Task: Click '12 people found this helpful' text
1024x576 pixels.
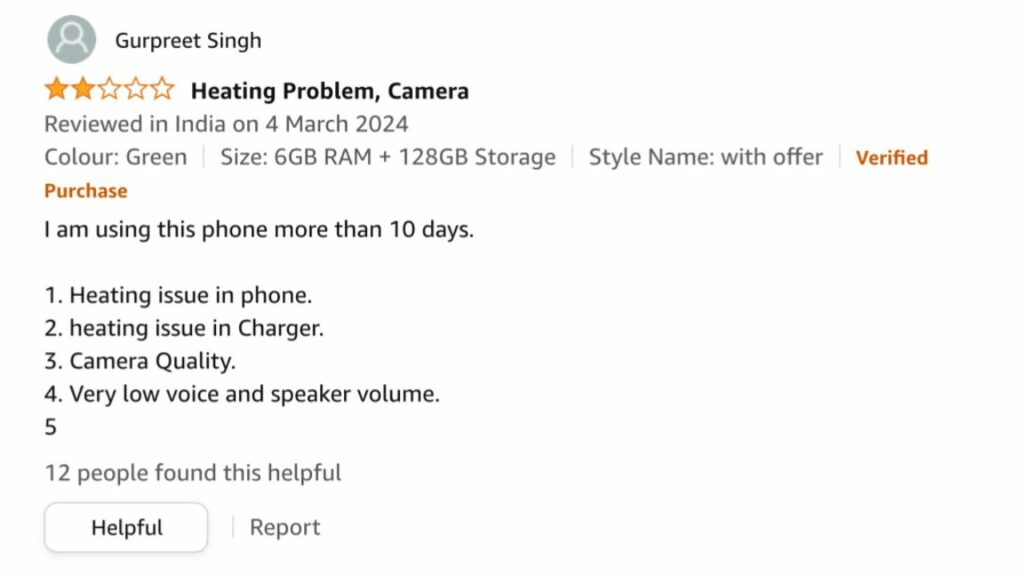Action: (193, 472)
